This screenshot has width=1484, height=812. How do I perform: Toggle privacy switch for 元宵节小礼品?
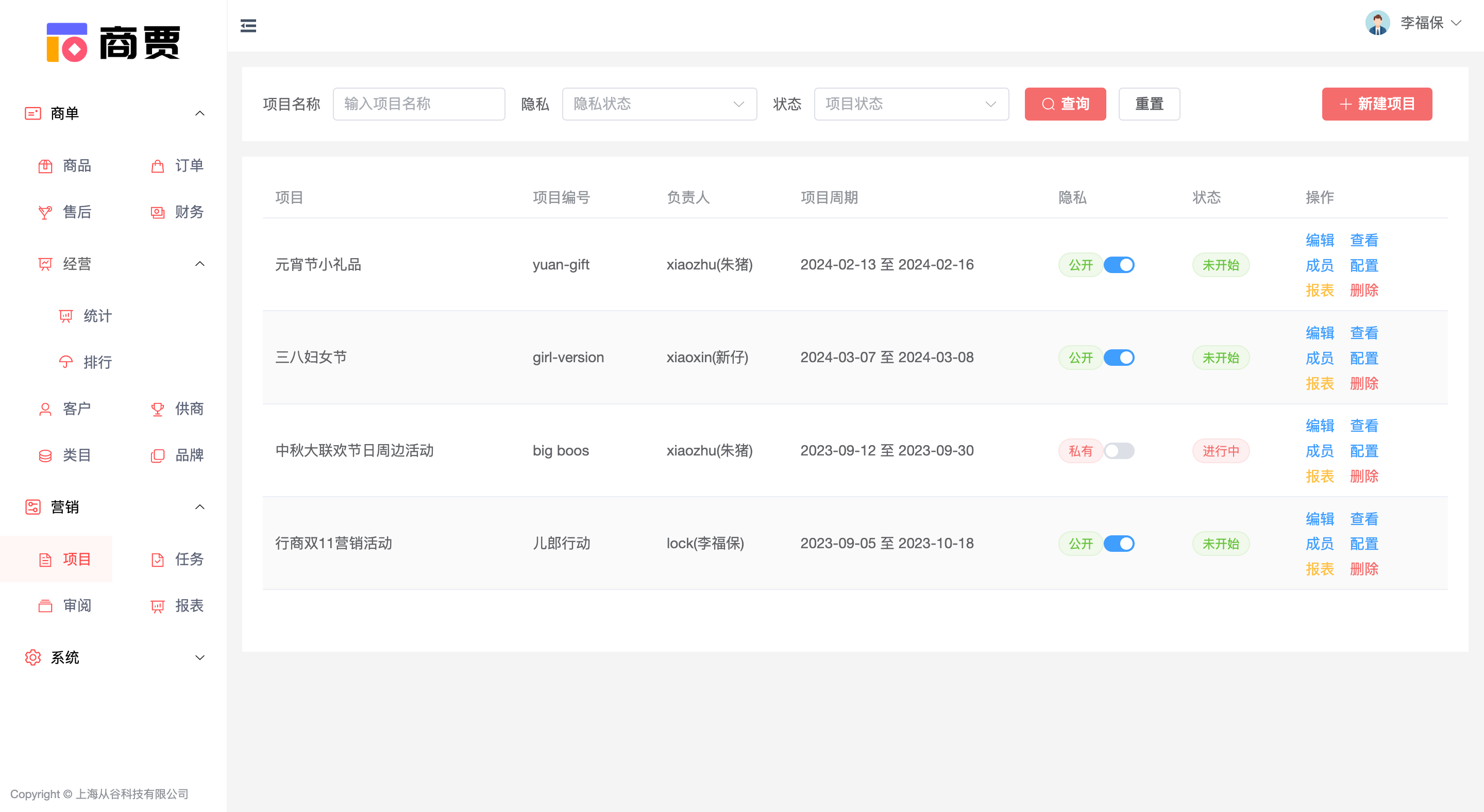[x=1119, y=265]
